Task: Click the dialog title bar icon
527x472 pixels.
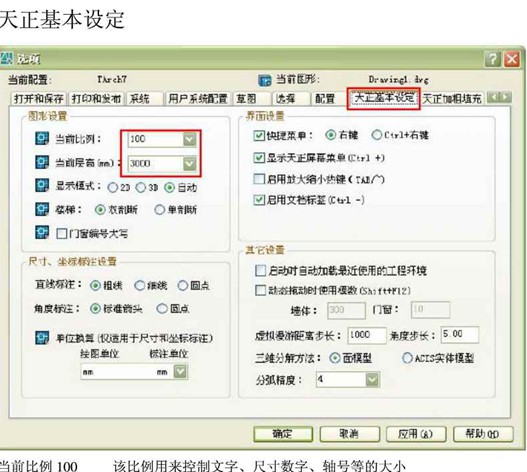Action: point(6,58)
